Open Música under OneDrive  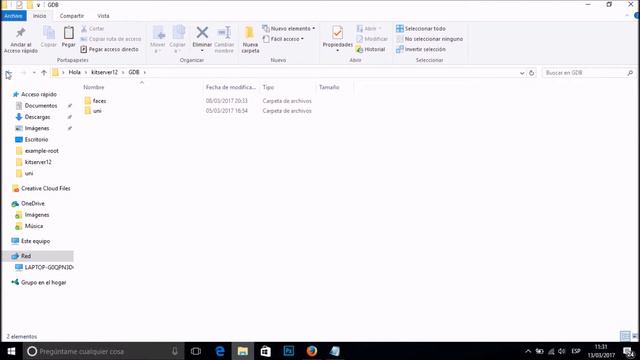point(33,226)
